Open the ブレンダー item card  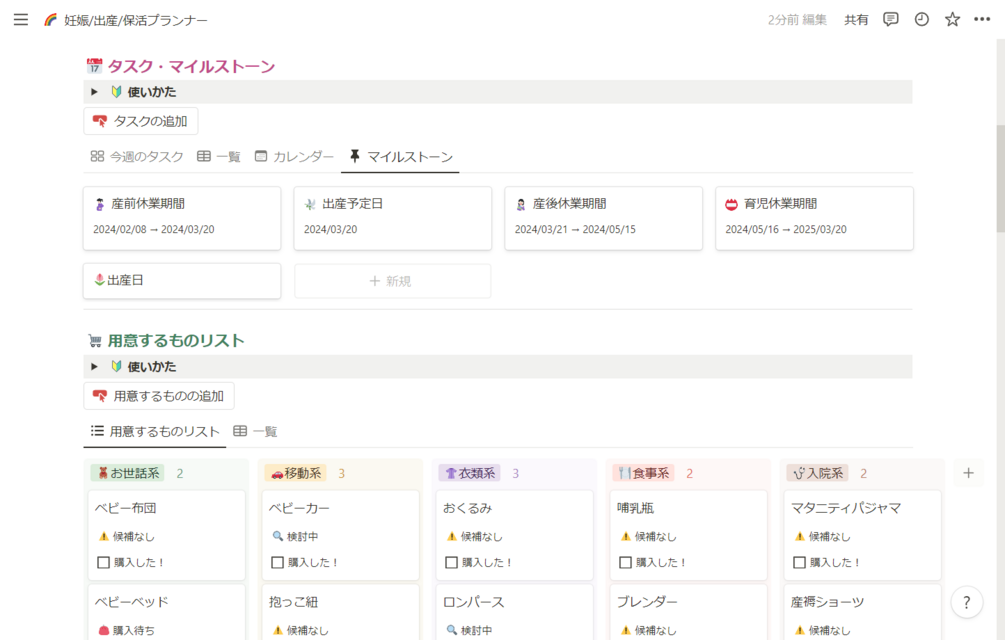coord(688,612)
